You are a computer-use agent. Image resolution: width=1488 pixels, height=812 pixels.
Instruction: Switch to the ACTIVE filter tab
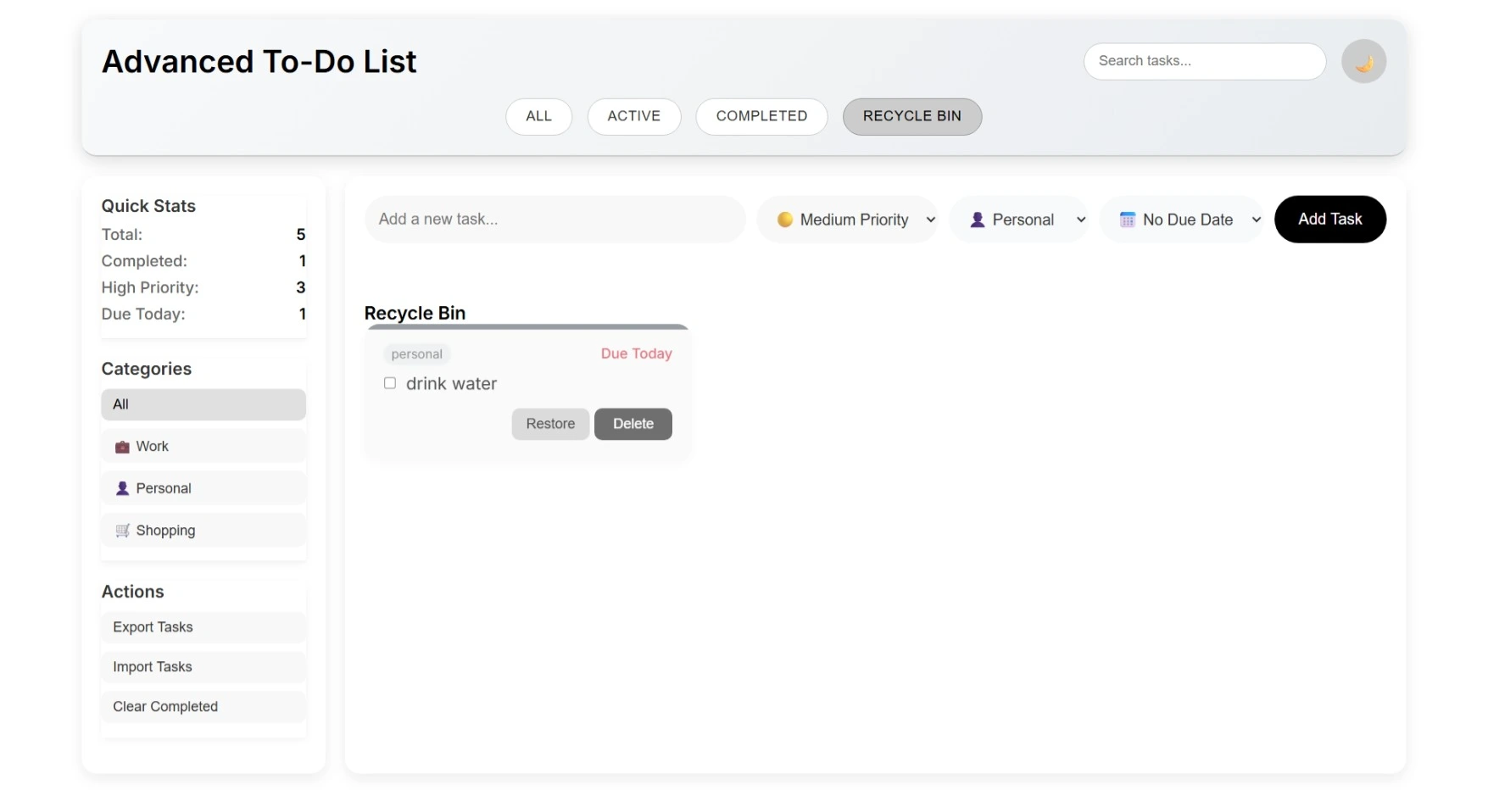[x=633, y=116]
